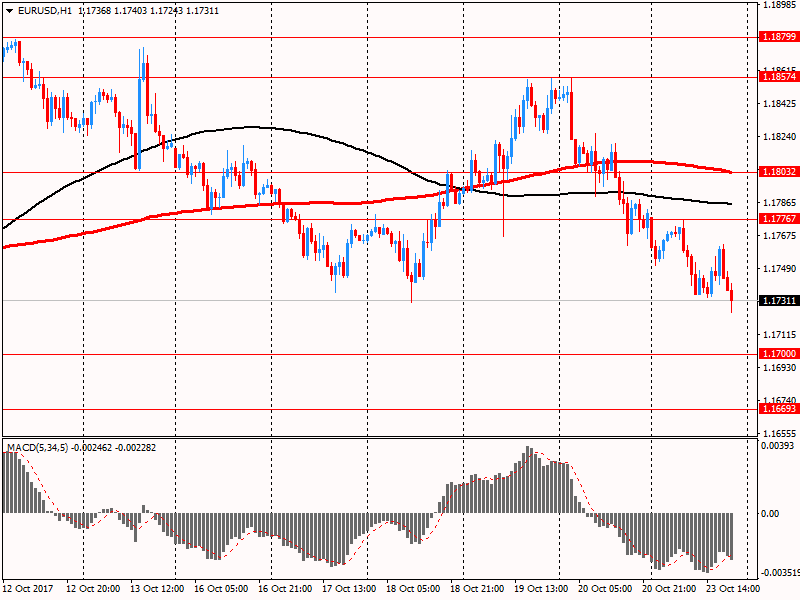
Task: Select the 1.17865 price scale value
Action: tap(779, 203)
